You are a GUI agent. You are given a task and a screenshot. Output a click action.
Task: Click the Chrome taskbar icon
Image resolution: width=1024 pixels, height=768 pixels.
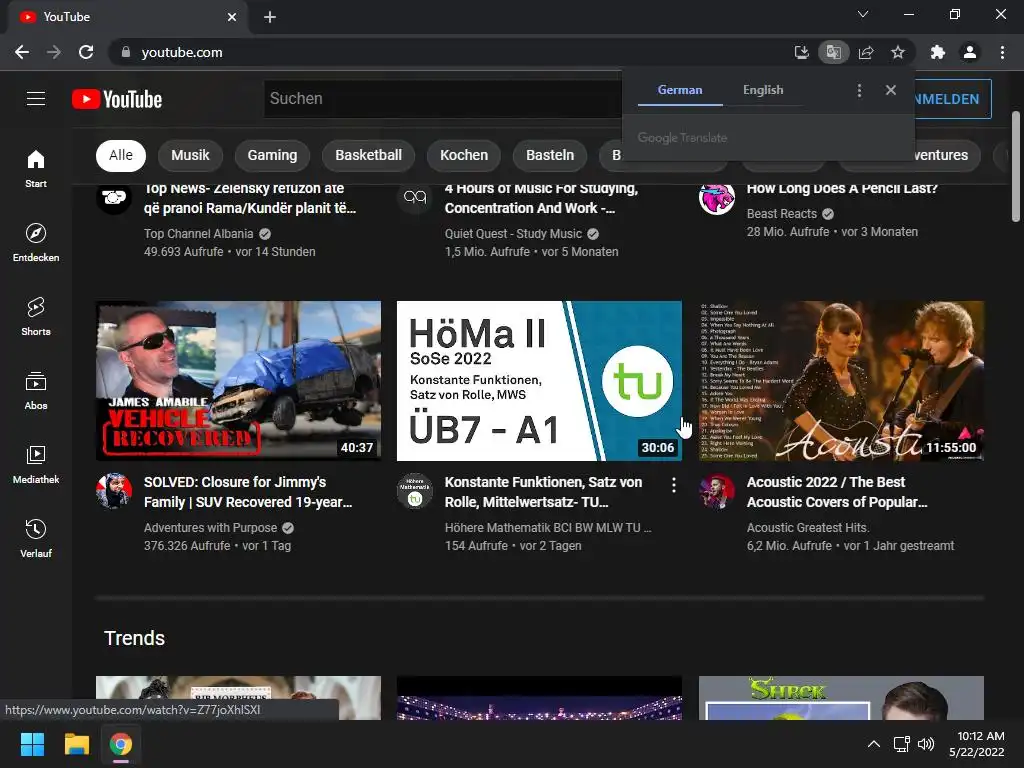tap(121, 744)
